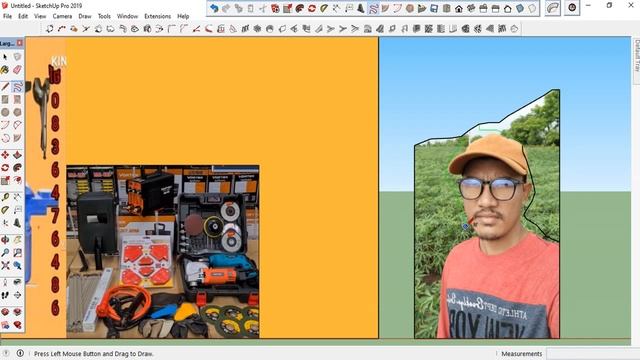
Task: Click Zoom Extents in the Large Tool Set
Action: [5, 266]
